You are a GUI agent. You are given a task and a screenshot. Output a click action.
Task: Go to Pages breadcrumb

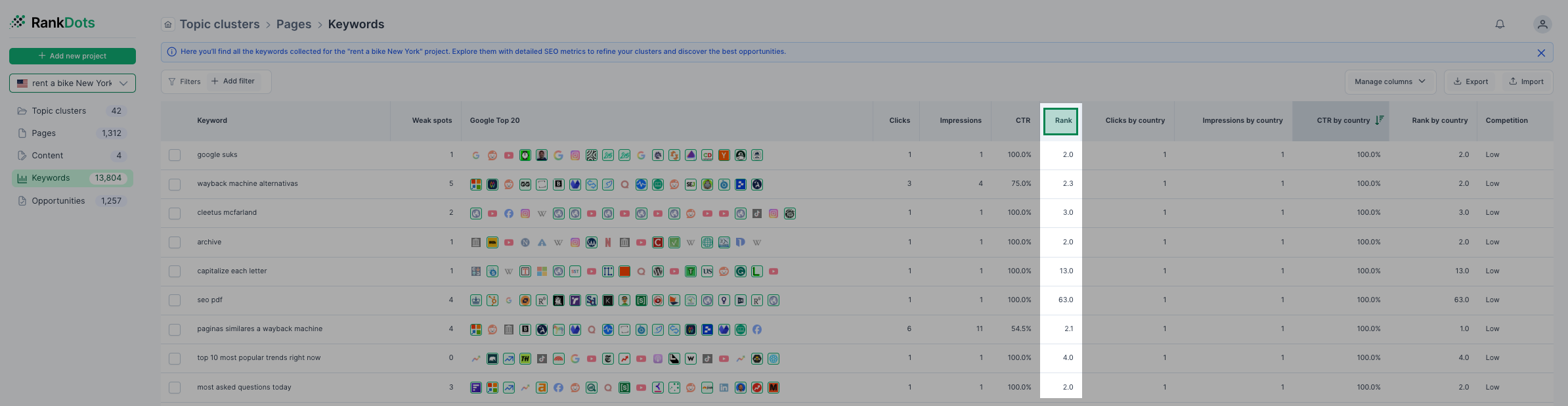click(294, 24)
